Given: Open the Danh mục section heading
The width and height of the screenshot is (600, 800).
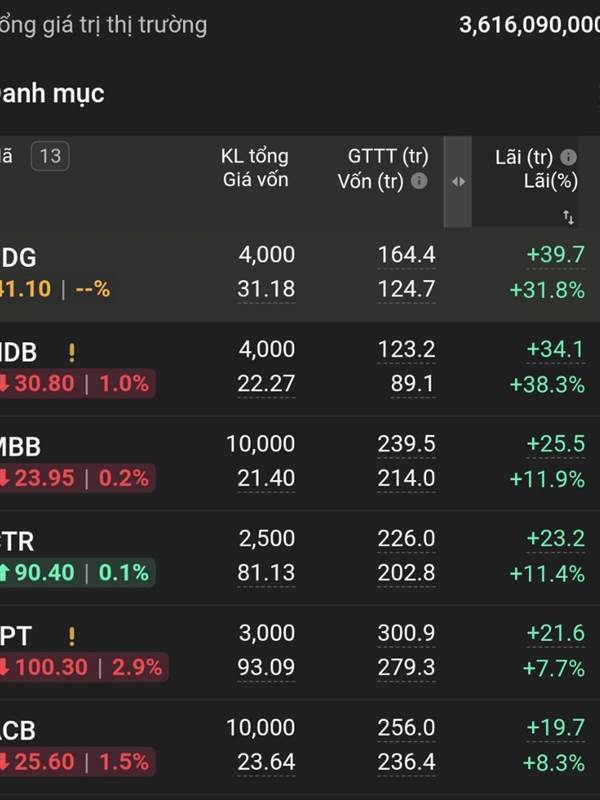Looking at the screenshot, I should pyautogui.click(x=52, y=94).
